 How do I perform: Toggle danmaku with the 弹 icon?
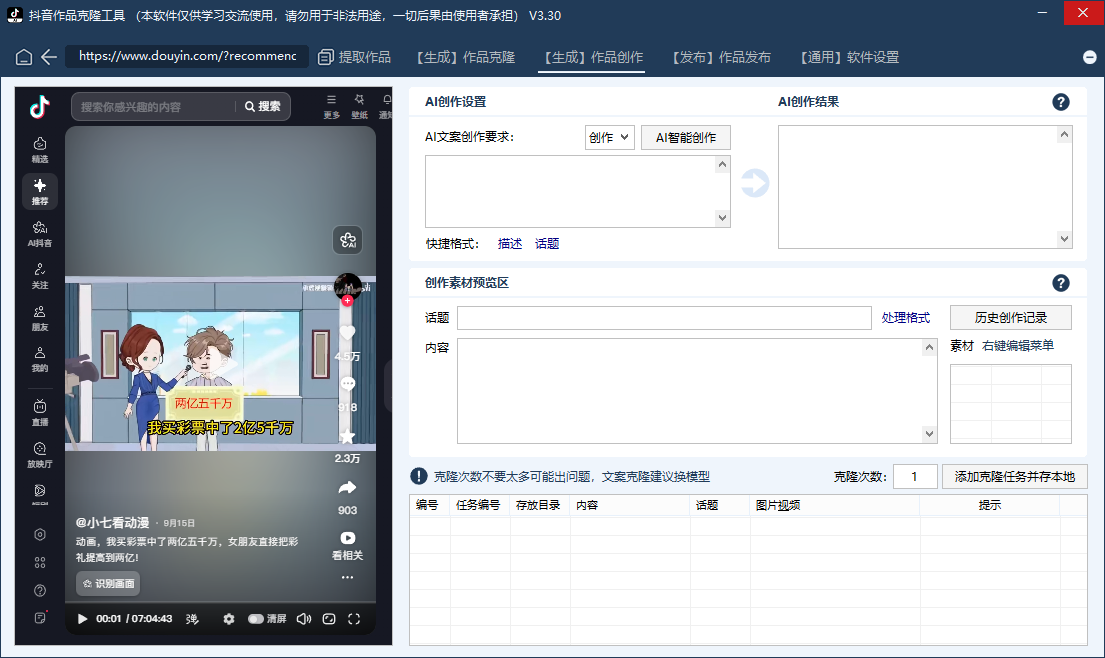190,618
